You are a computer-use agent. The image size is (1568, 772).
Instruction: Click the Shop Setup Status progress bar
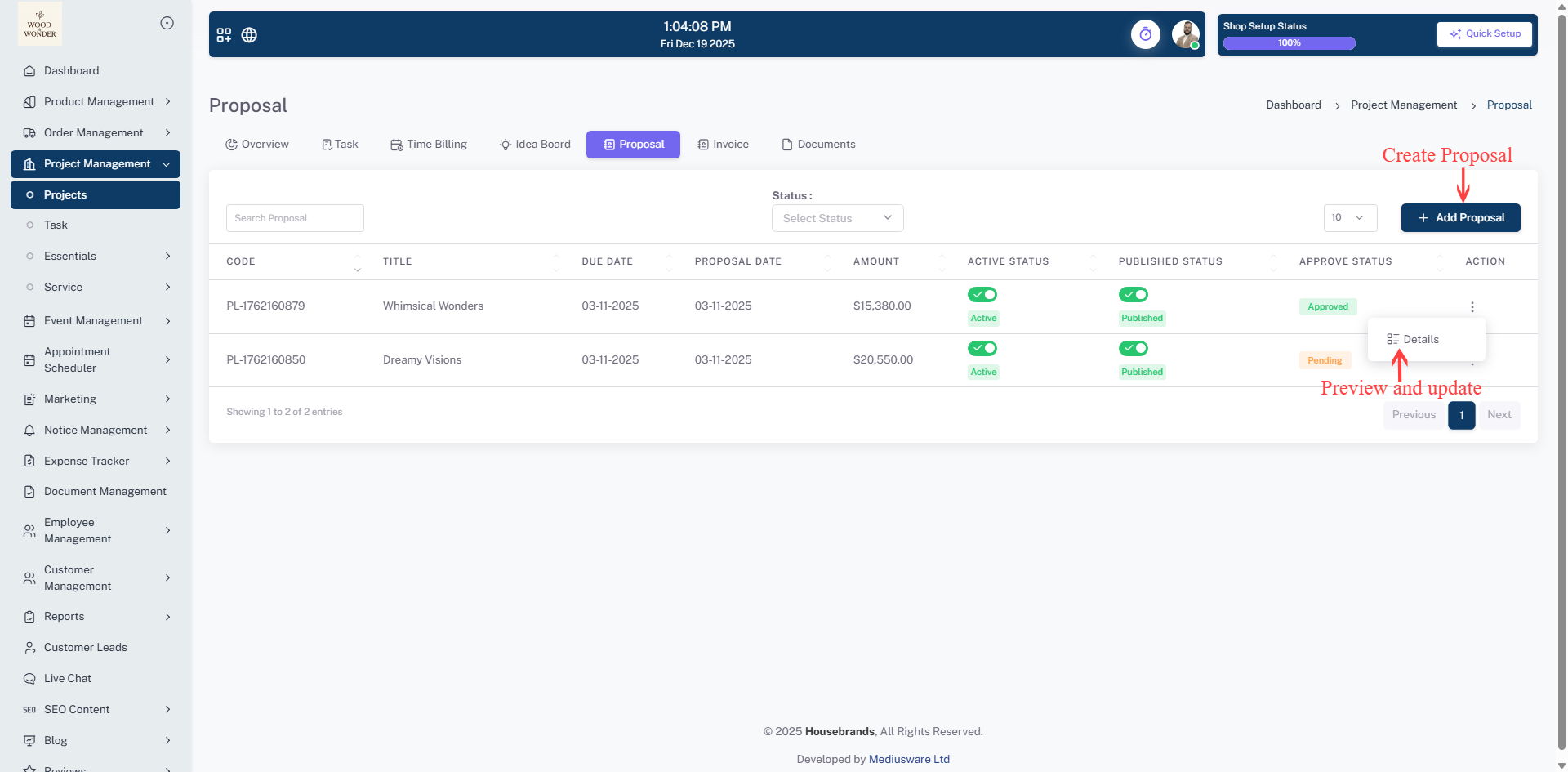1289,43
